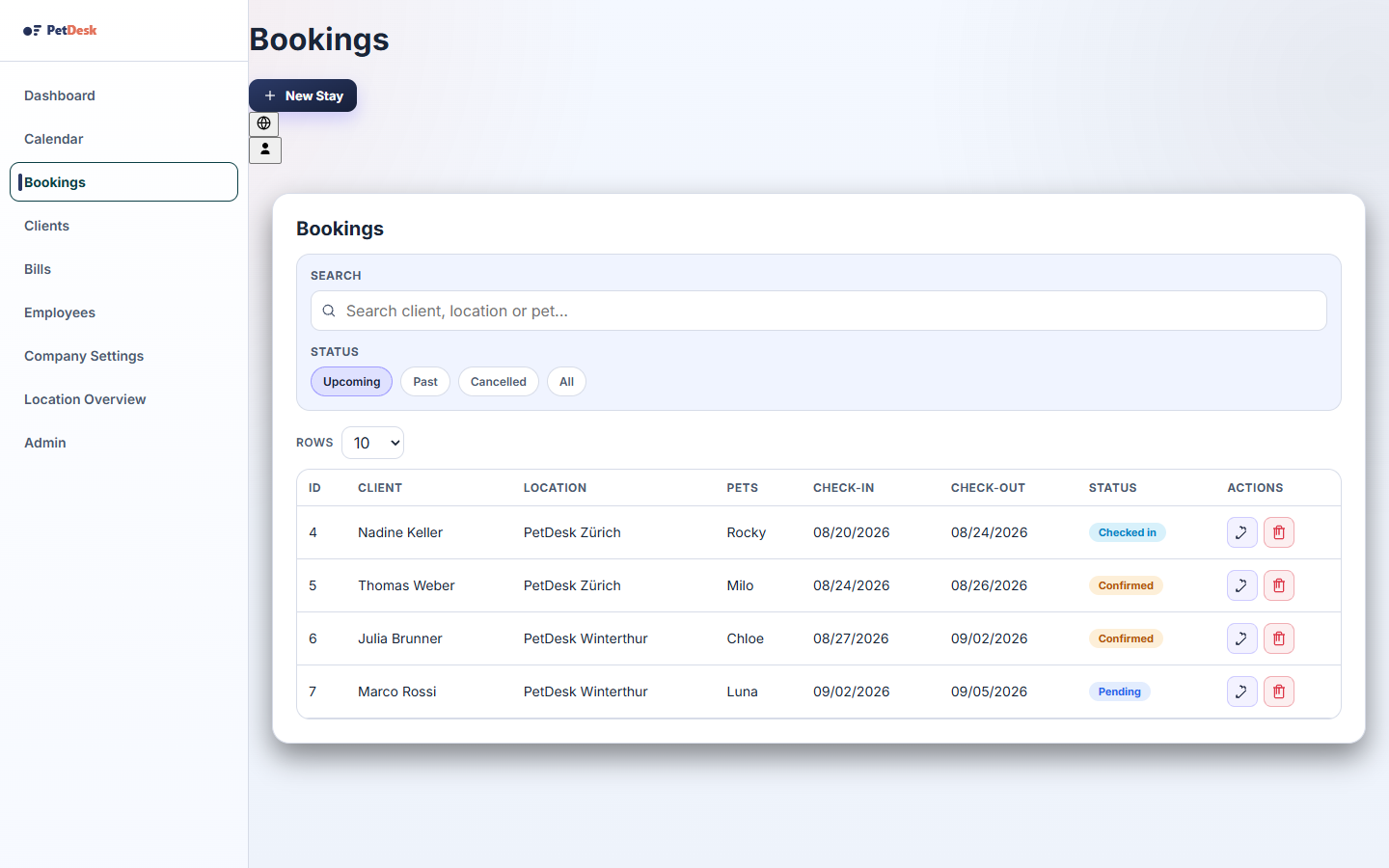
Task: Show All bookings filter
Action: coord(566,382)
